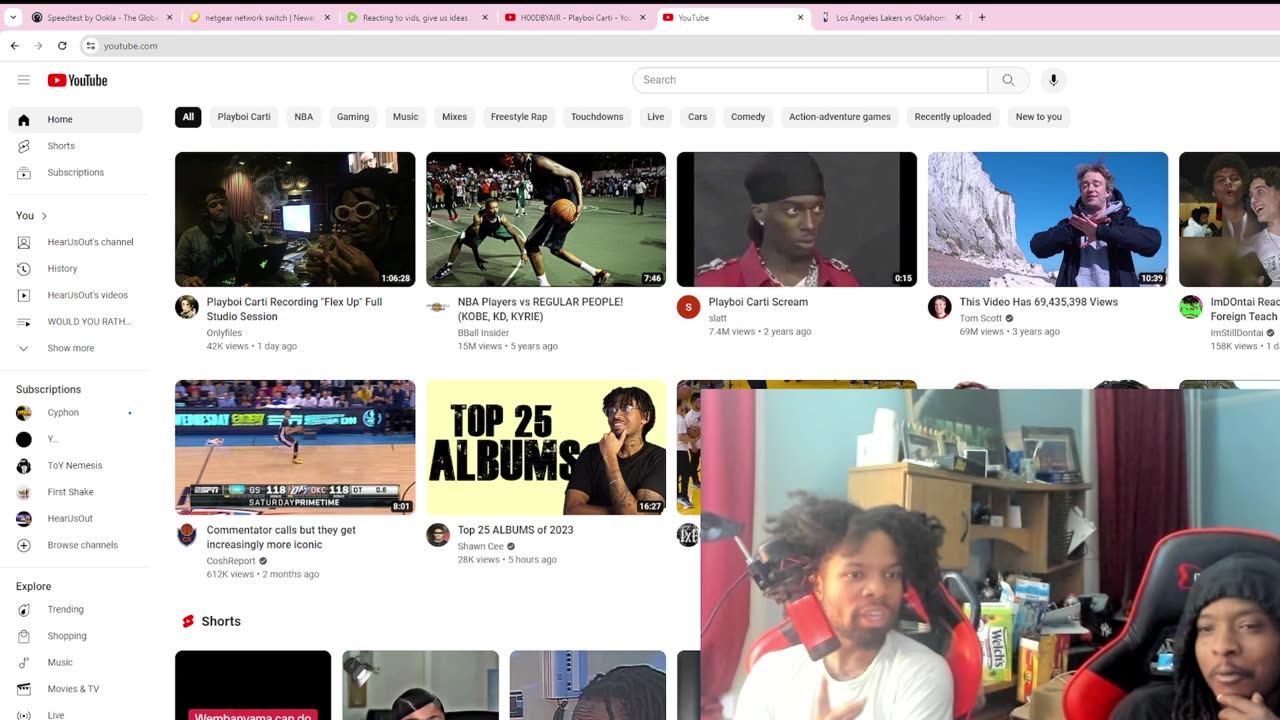Click the search input field
Image resolution: width=1280 pixels, height=720 pixels.
click(810, 80)
